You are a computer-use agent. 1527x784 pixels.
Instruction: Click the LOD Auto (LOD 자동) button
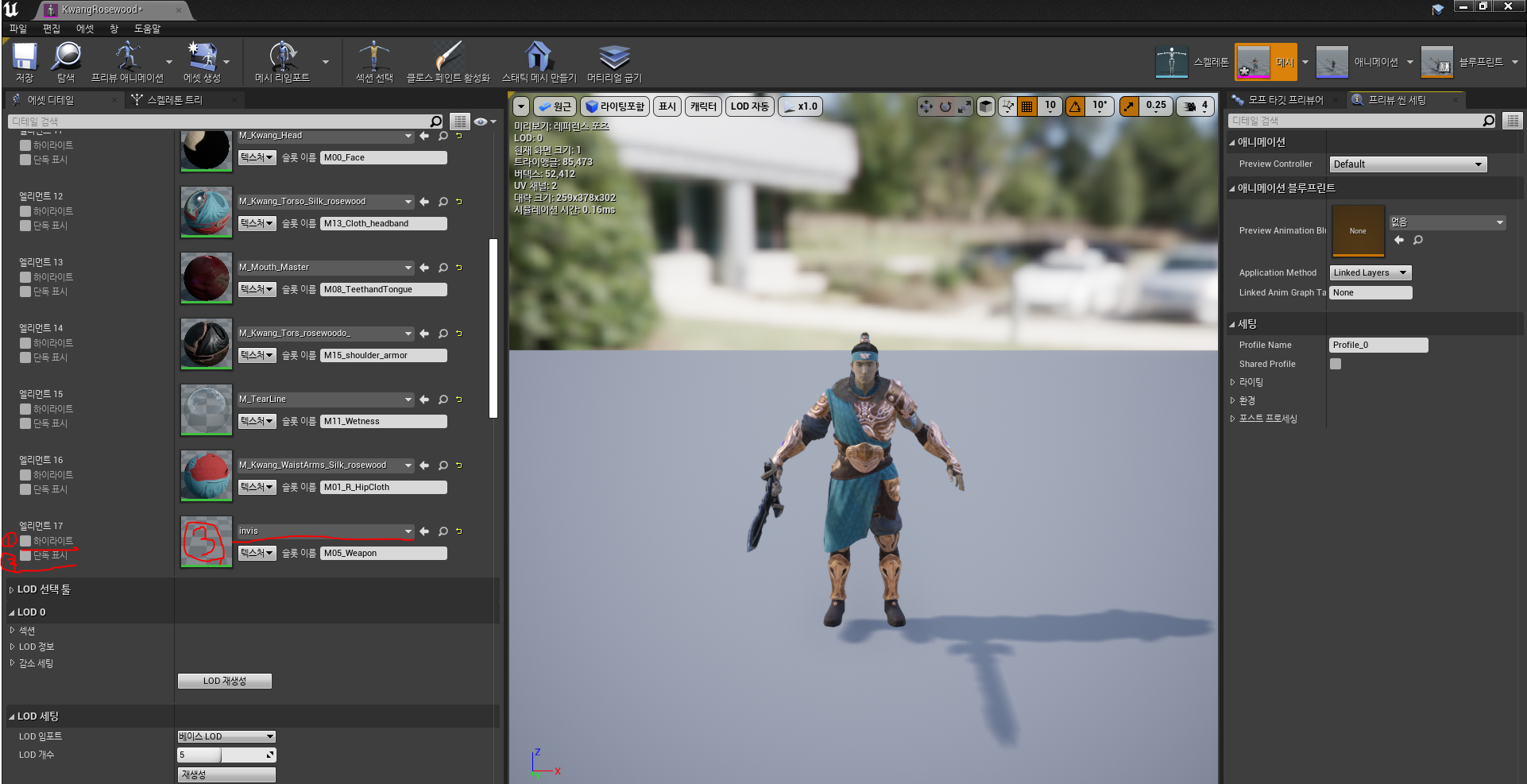pos(750,106)
